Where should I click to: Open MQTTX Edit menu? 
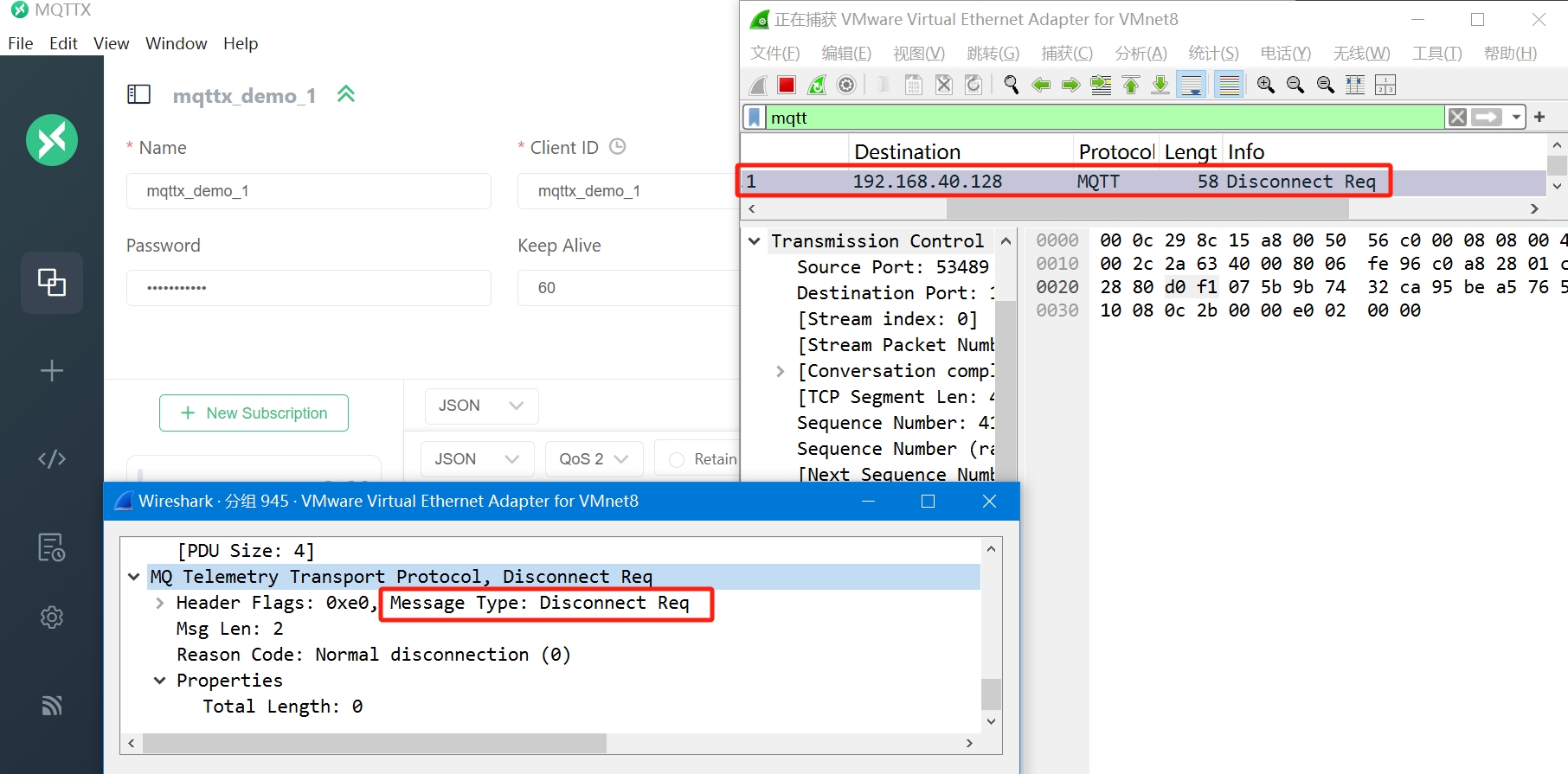click(63, 43)
